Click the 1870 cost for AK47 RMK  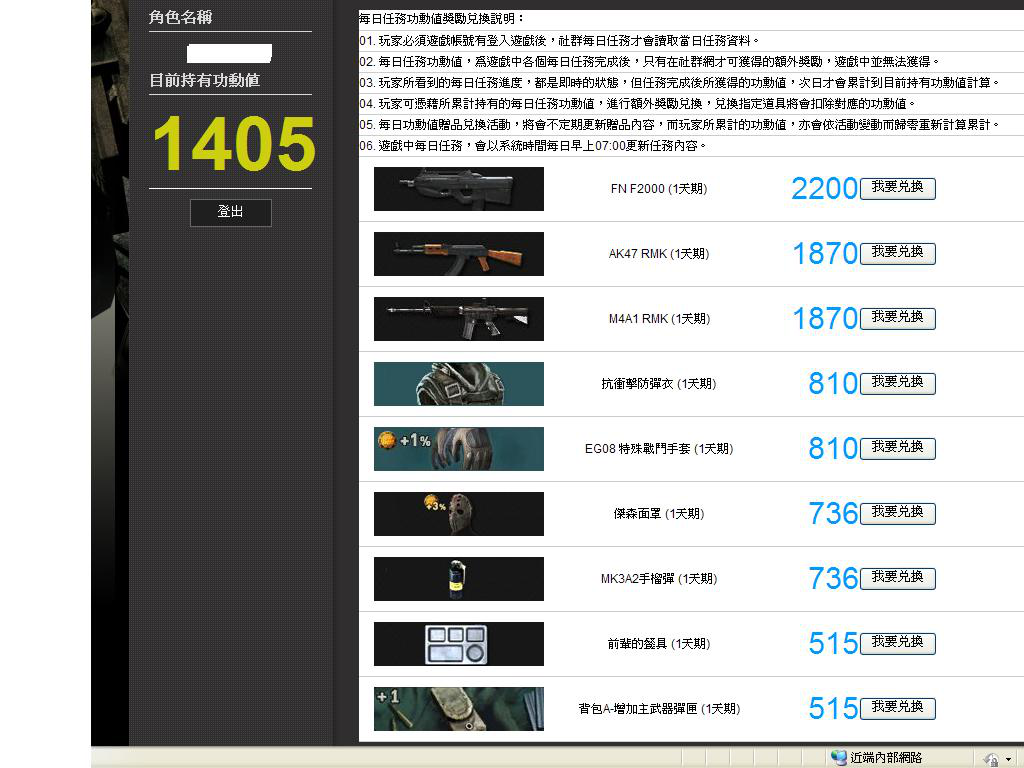[825, 253]
